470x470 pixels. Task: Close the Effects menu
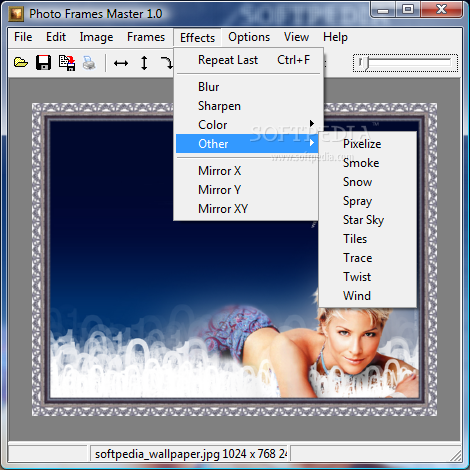(197, 38)
